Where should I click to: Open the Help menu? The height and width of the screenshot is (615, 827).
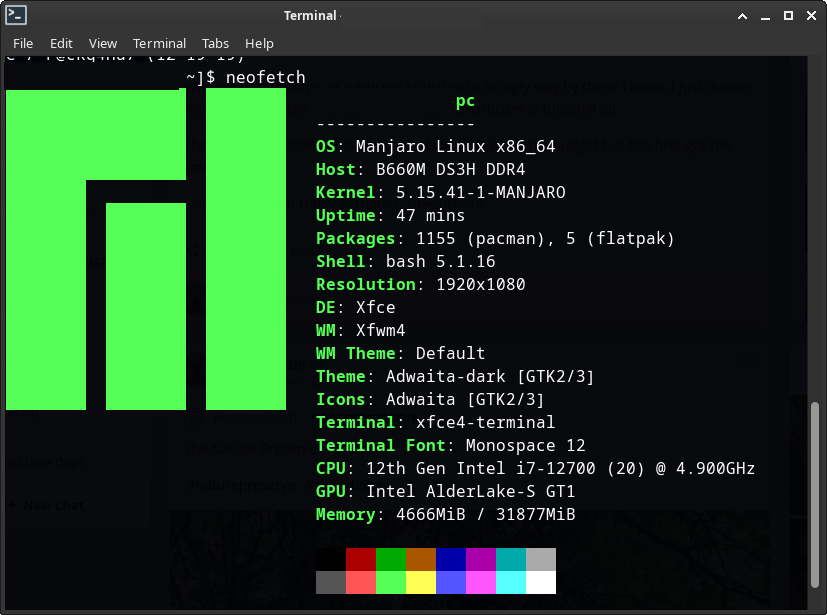(259, 43)
